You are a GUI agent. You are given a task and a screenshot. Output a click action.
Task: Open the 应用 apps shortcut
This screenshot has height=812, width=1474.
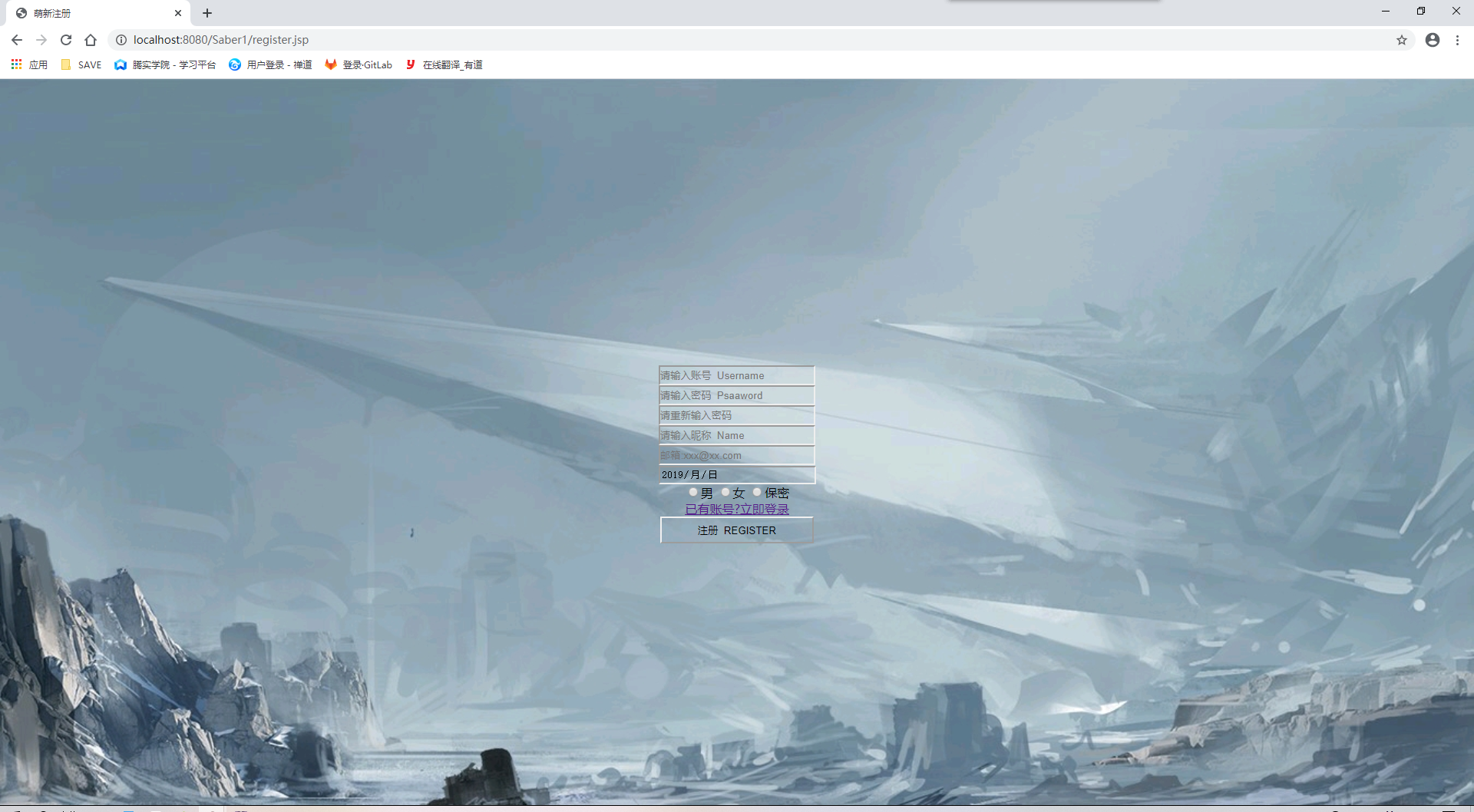tap(29, 65)
